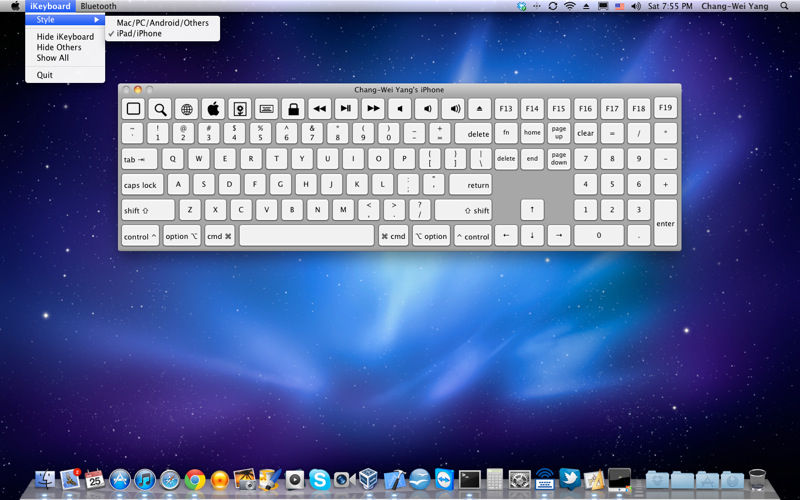
Task: Open the iKeyboard menu in the menu bar
Action: coord(50,6)
